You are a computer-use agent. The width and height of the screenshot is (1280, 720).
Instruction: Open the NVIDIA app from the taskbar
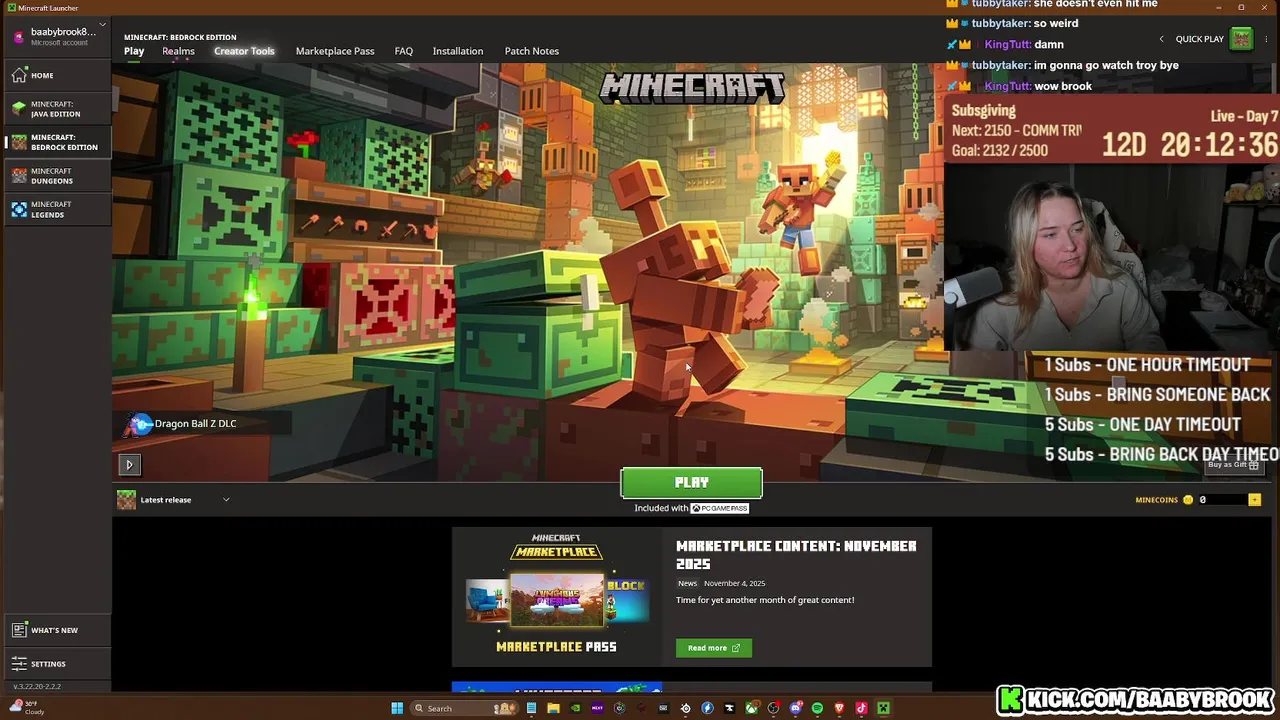coord(575,708)
